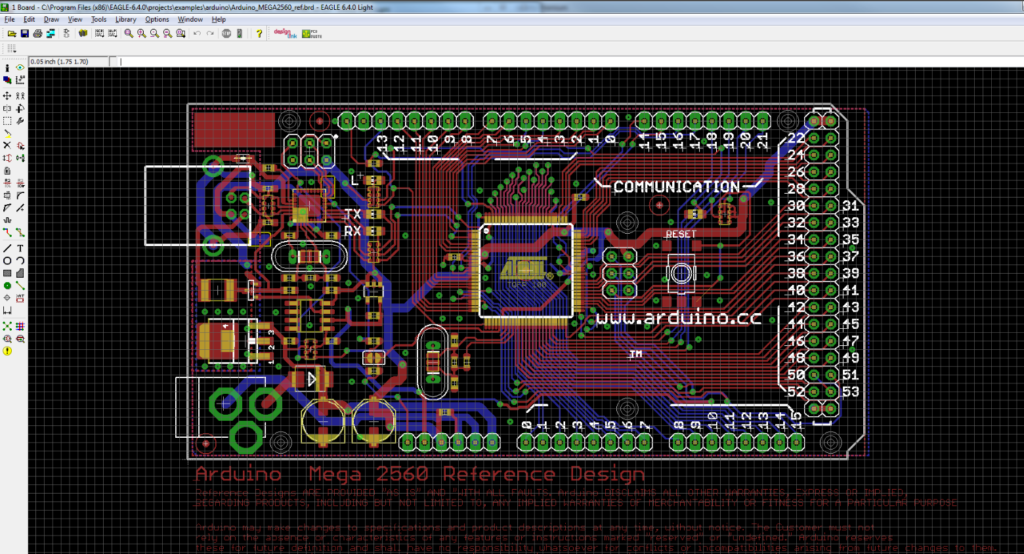Zoom out with the minus magnifier icon
The image size is (1024, 554).
click(x=155, y=33)
